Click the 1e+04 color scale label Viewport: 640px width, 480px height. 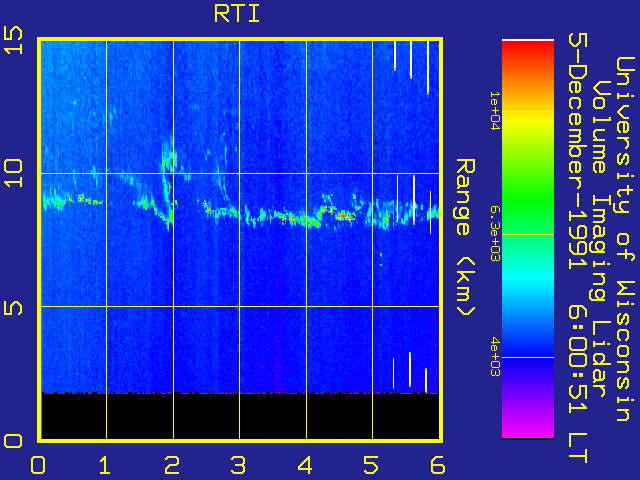(494, 111)
